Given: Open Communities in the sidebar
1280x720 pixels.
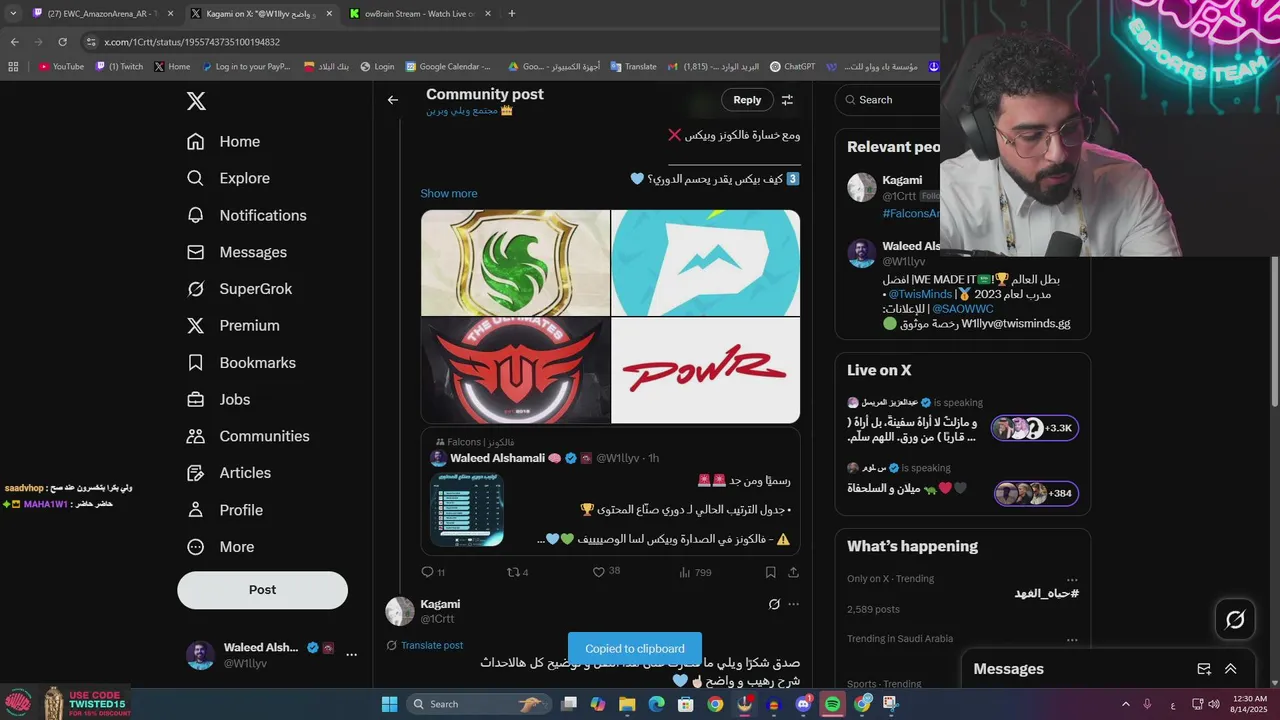Looking at the screenshot, I should 248,436.
